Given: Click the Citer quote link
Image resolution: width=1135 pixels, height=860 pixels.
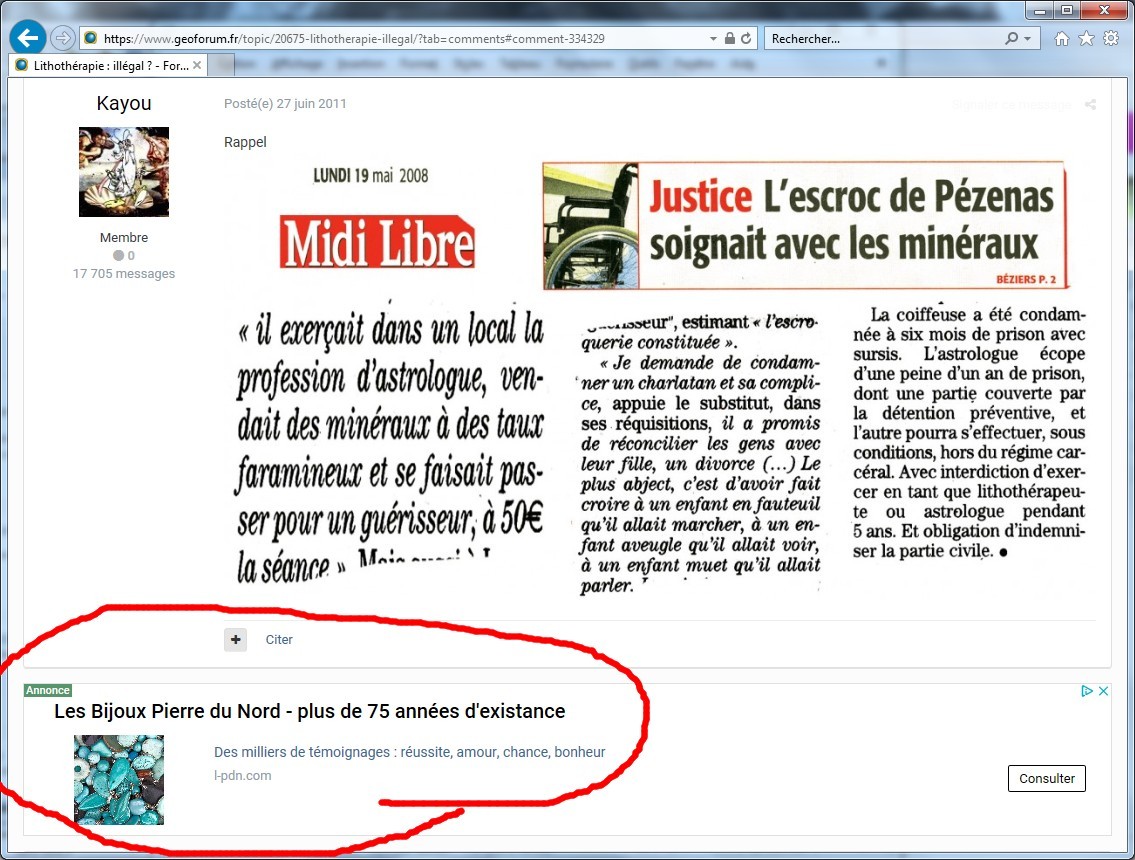Looking at the screenshot, I should 279,639.
